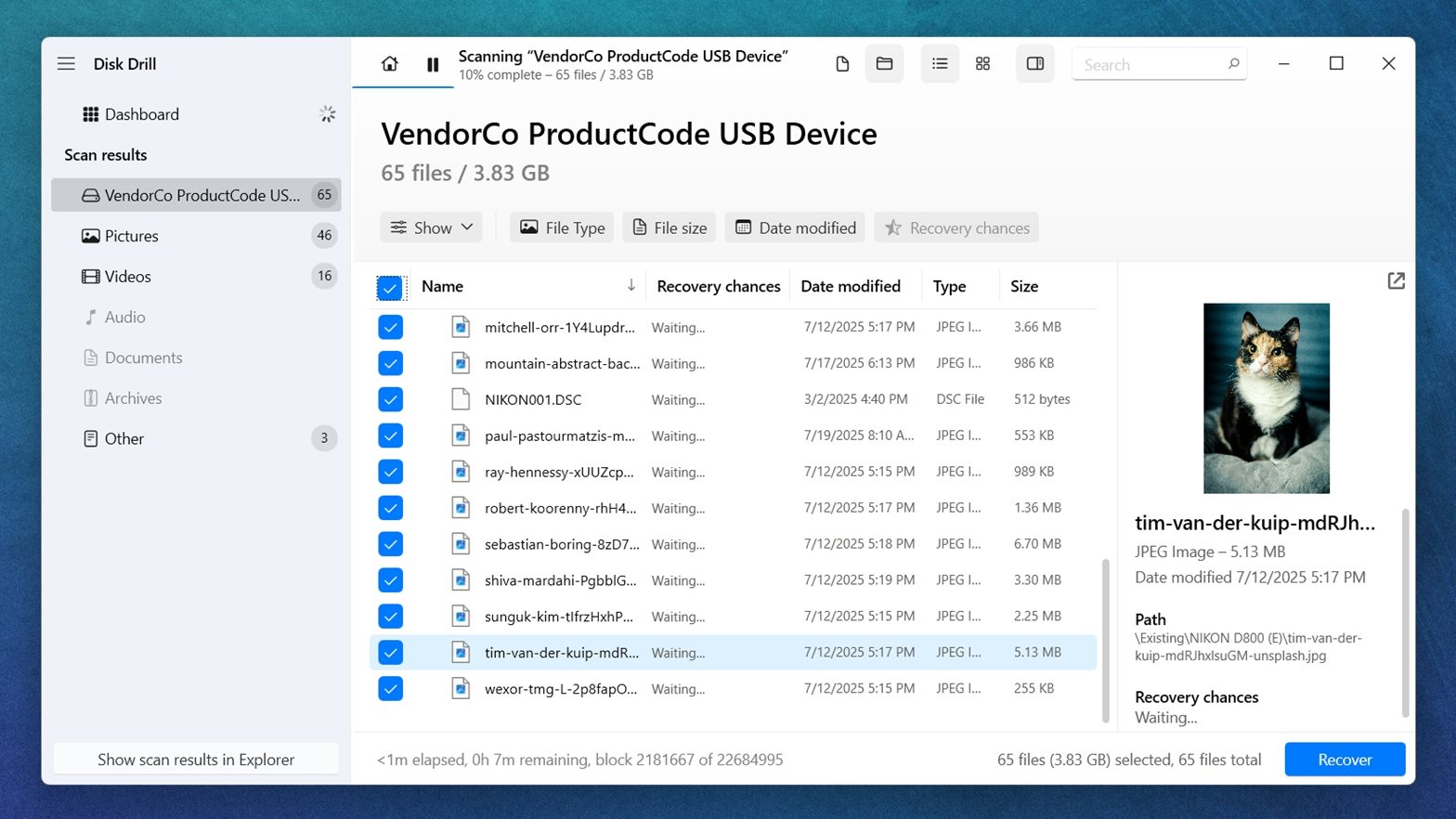The width and height of the screenshot is (1456, 819).
Task: Sort by Recovery chances column header
Action: [718, 286]
